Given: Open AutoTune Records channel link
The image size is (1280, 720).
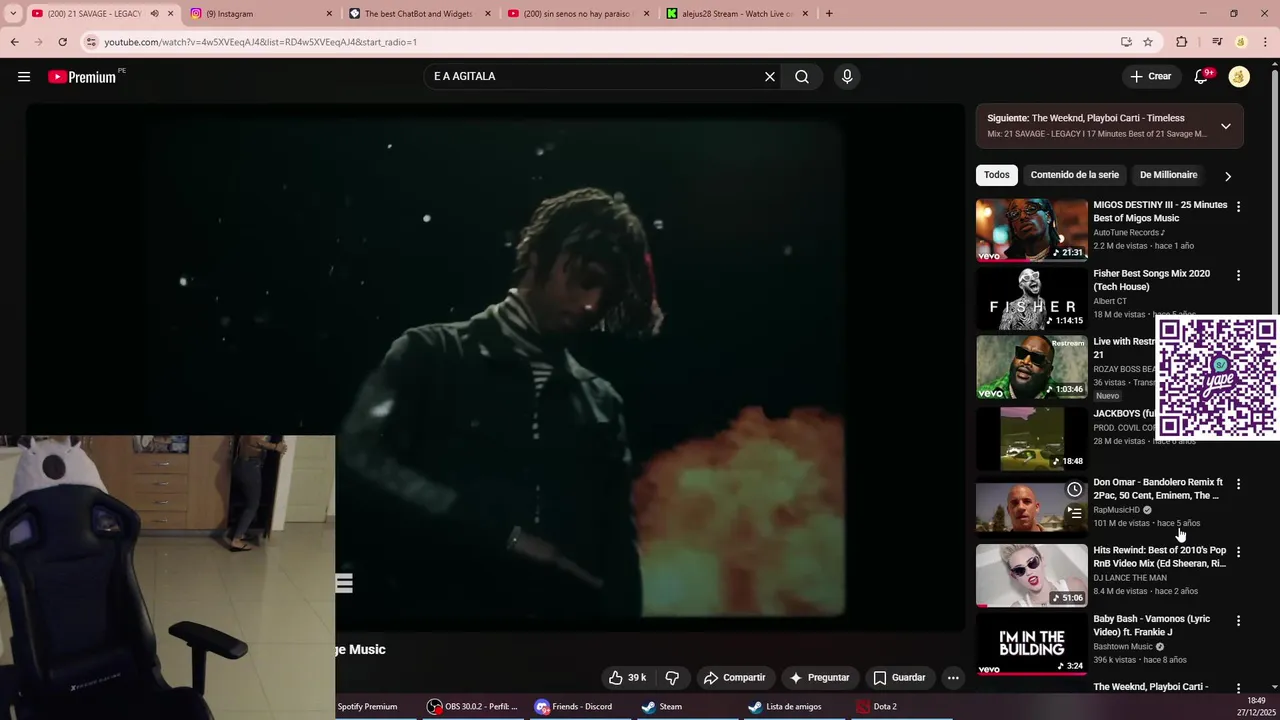Looking at the screenshot, I should [x=1128, y=232].
